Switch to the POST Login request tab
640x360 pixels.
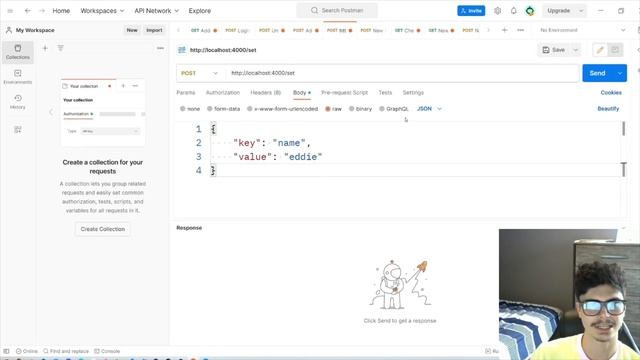[237, 30]
